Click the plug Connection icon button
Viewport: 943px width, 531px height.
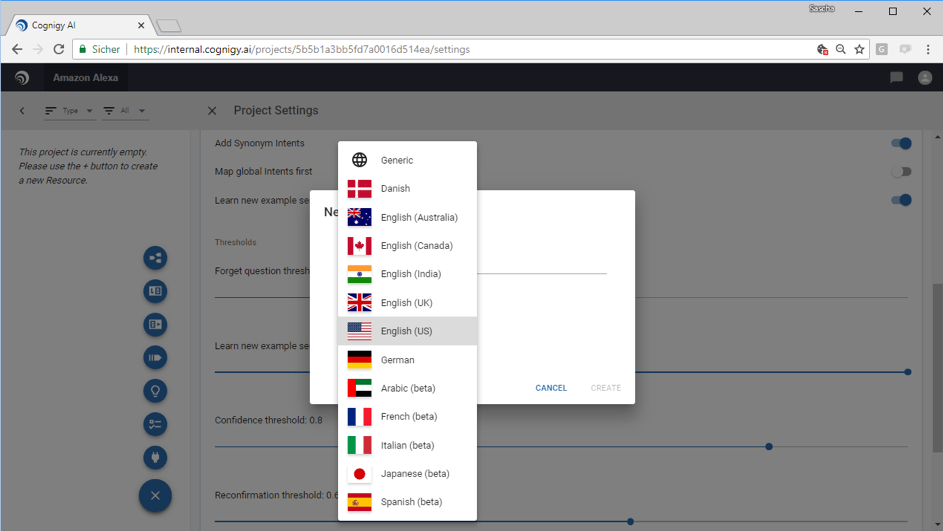[155, 458]
